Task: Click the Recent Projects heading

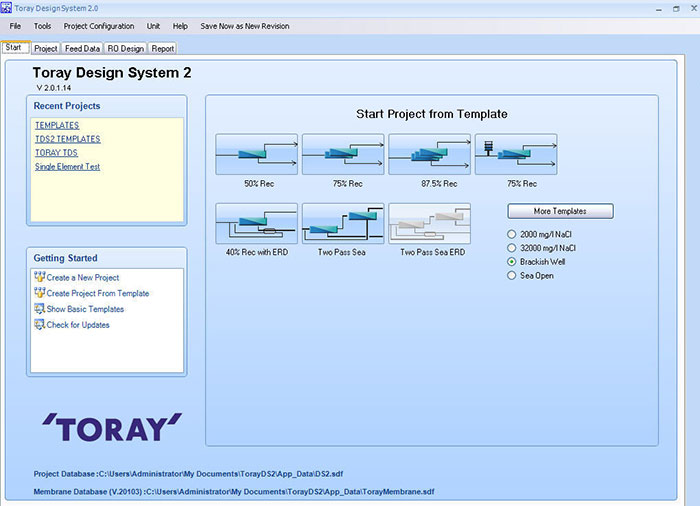Action: pos(67,106)
